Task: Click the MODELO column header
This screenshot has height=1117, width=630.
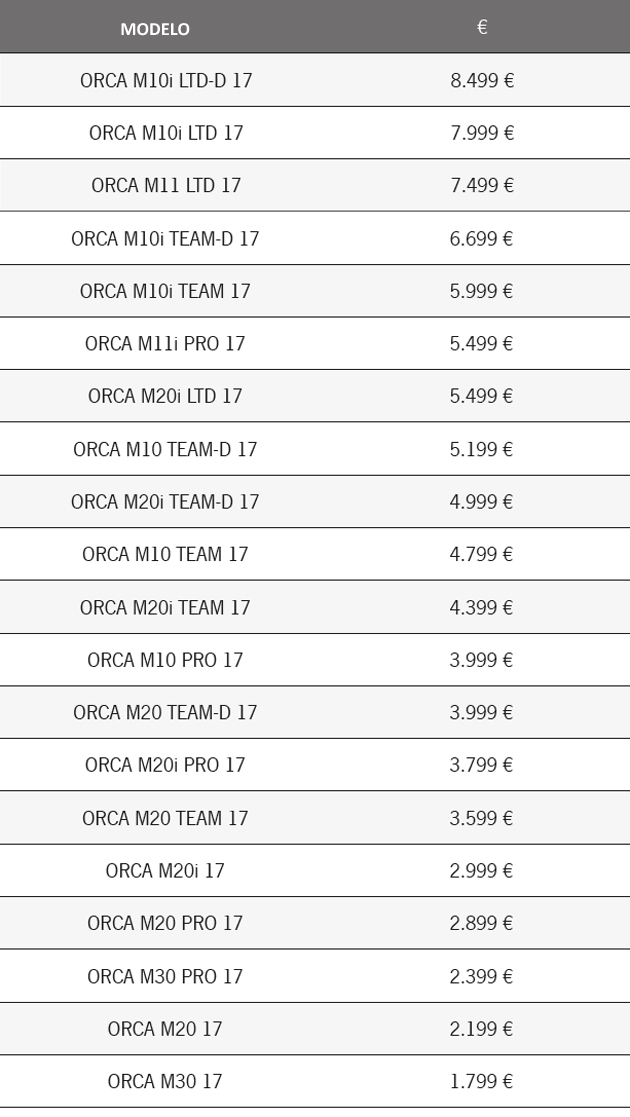Action: (x=155, y=29)
